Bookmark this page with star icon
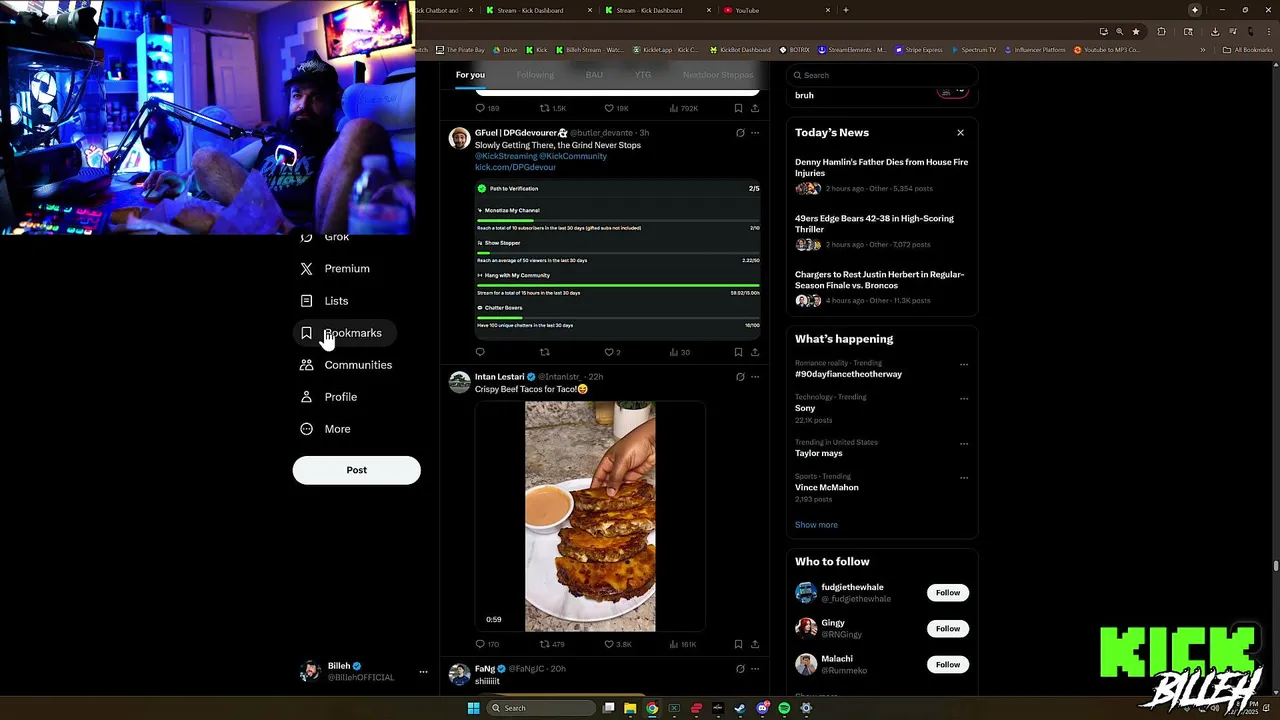This screenshot has width=1280, height=720. [1136, 32]
